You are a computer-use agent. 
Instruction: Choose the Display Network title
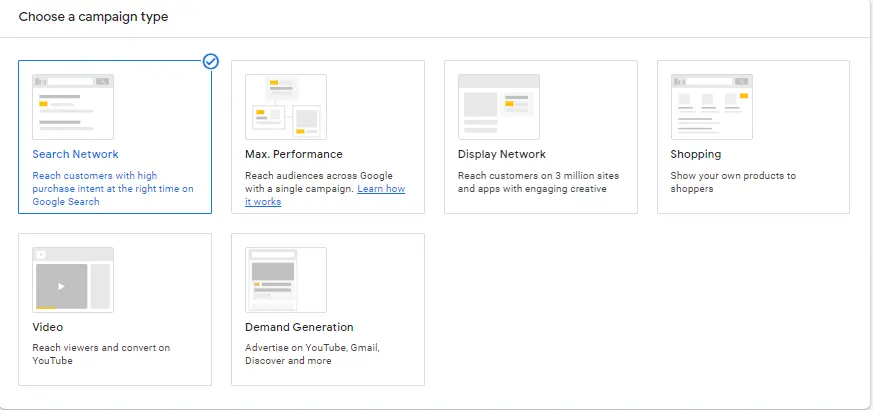pos(502,154)
